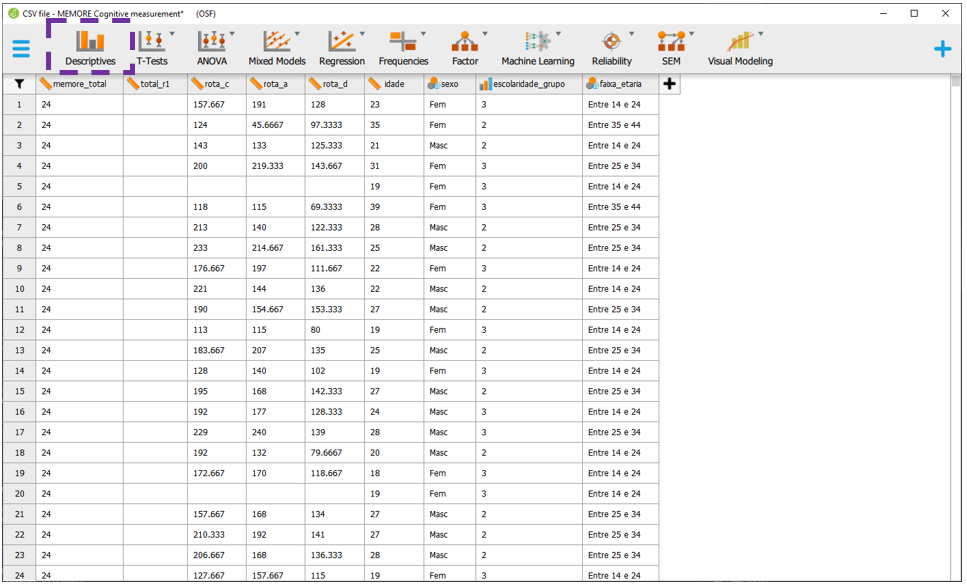
Task: Select row number 10 header
Action: click(x=18, y=289)
